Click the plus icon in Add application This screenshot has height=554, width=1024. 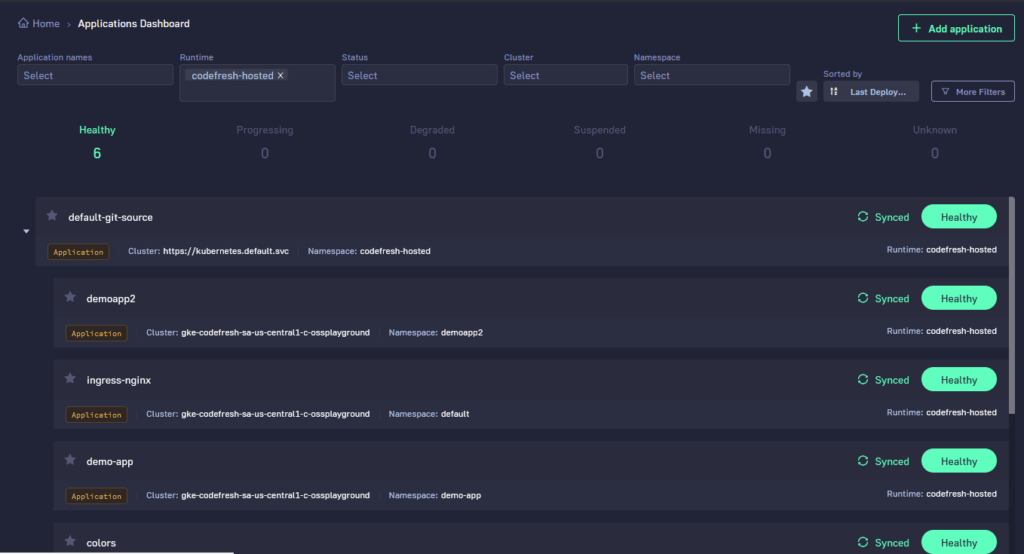[916, 28]
